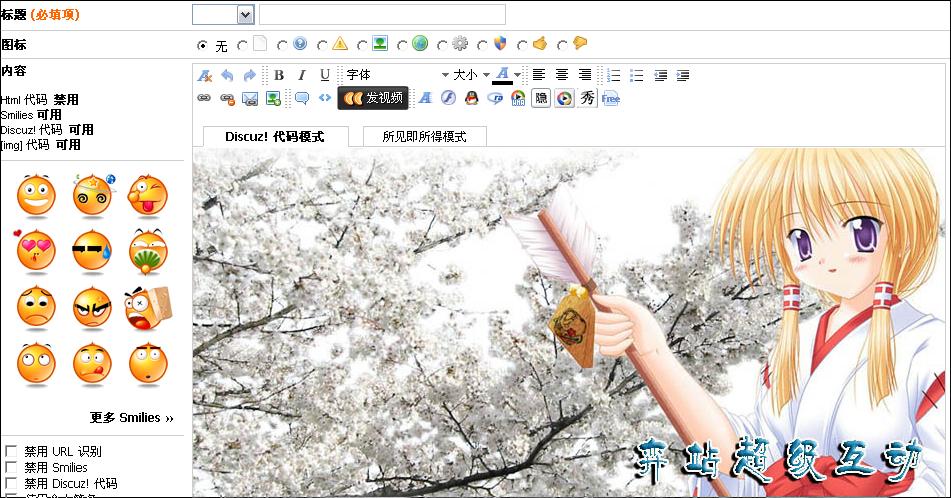The height and width of the screenshot is (498, 951).
Task: Toggle bold text formatting
Action: coord(279,75)
